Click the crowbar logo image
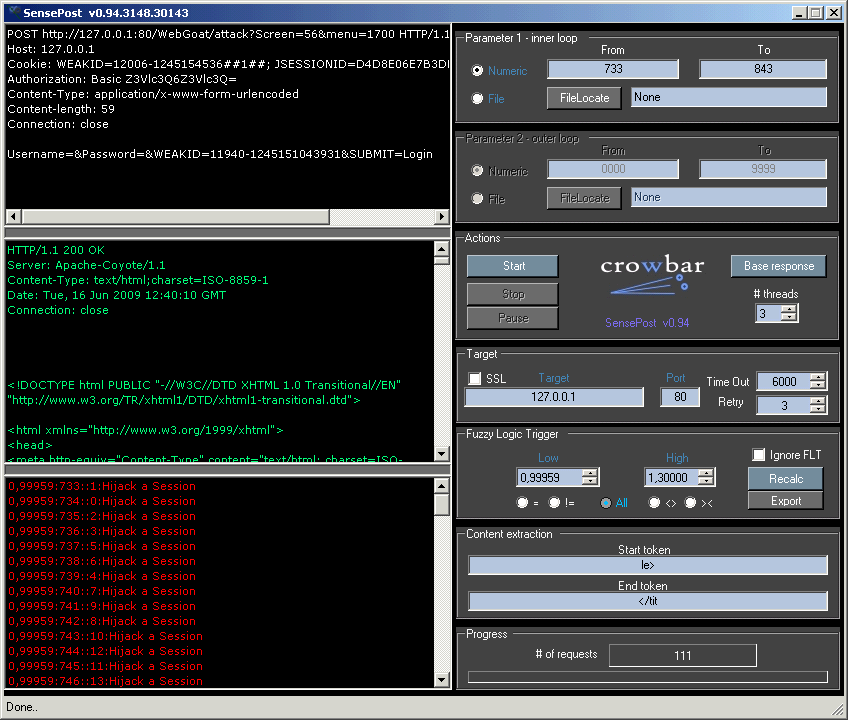The width and height of the screenshot is (848, 720). [651, 275]
